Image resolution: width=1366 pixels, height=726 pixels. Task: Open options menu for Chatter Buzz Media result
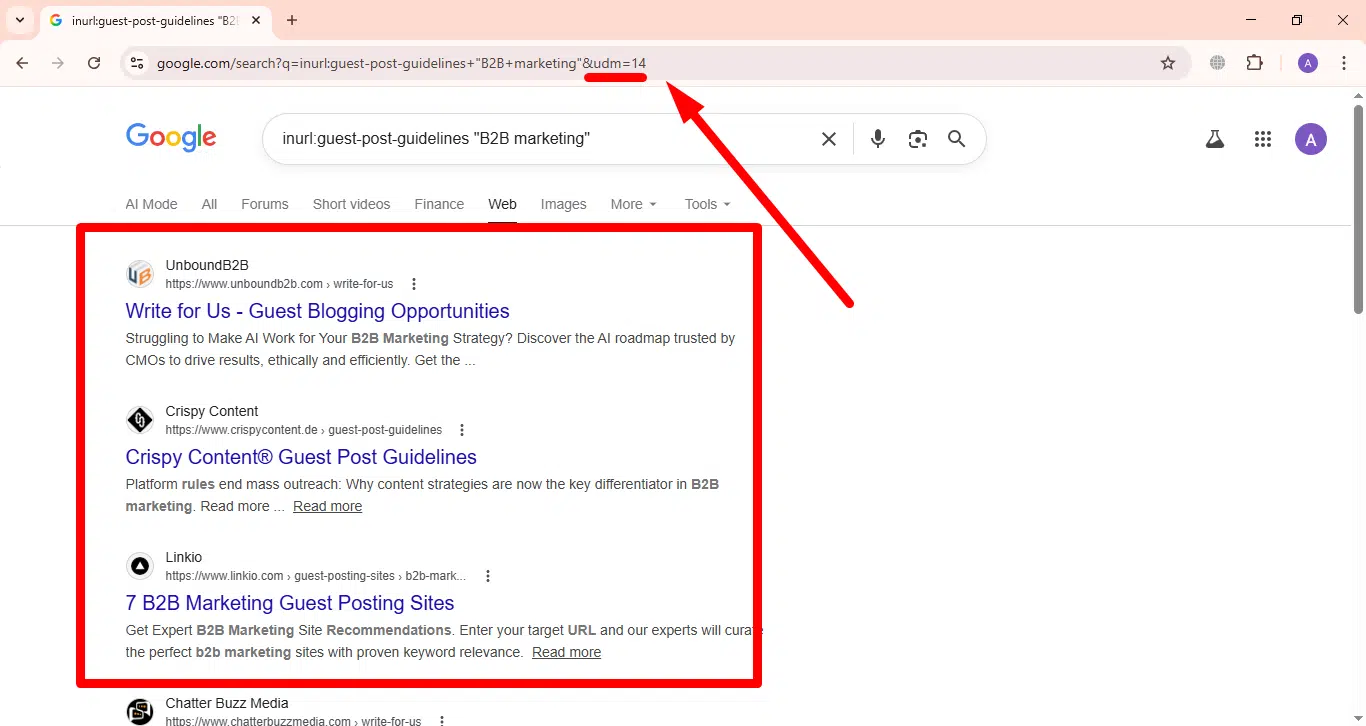click(x=441, y=721)
